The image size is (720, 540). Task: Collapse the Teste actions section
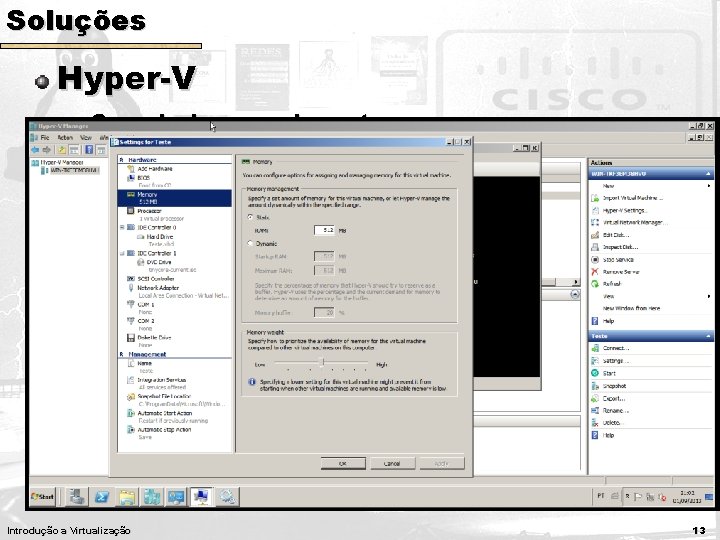(708, 336)
